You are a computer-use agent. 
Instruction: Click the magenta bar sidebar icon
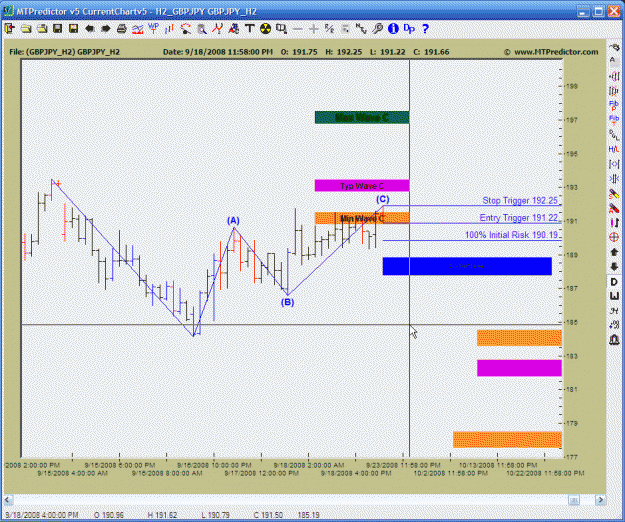pyautogui.click(x=614, y=223)
